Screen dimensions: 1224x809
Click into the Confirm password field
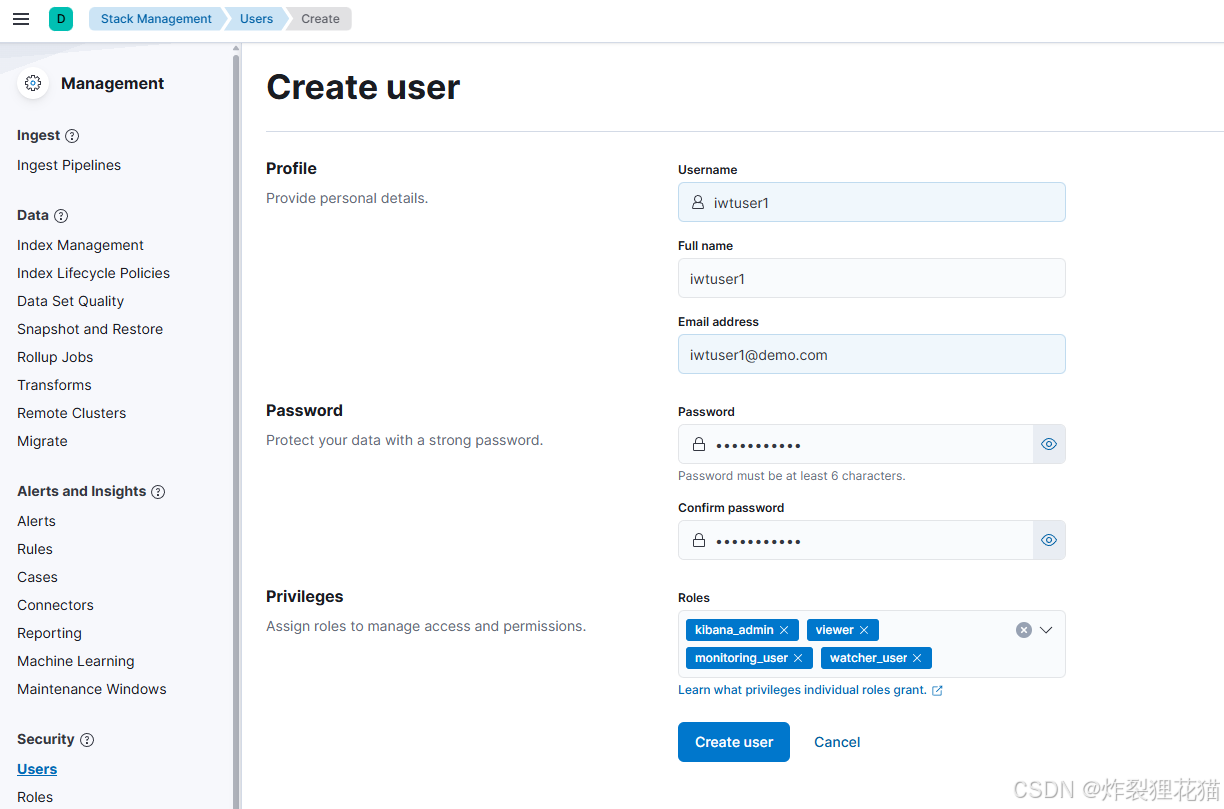[x=855, y=540]
